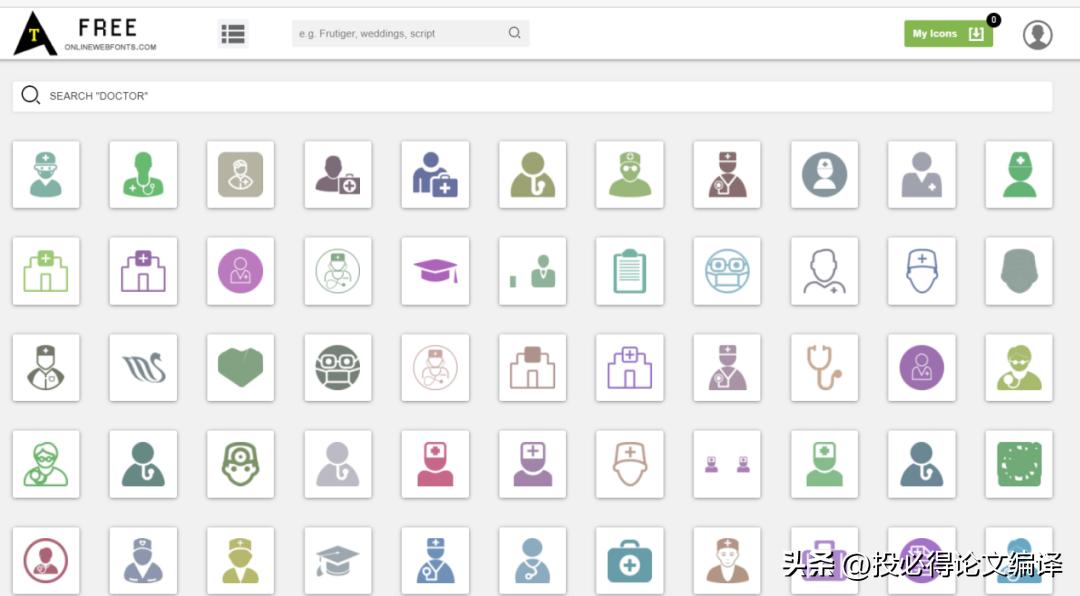Pick the dark gray masked face with glasses icon
This screenshot has width=1080, height=596.
click(x=338, y=367)
